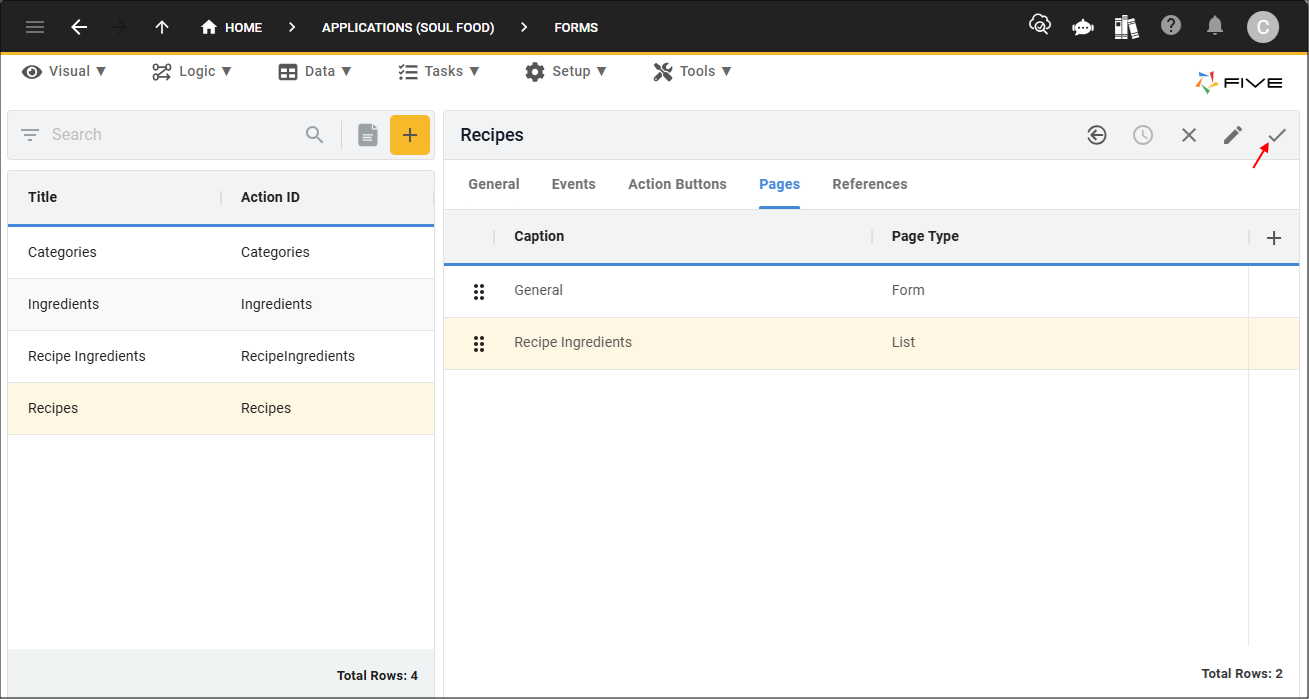This screenshot has height=699, width=1309.
Task: Go back with the left arrow
Action: (79, 27)
